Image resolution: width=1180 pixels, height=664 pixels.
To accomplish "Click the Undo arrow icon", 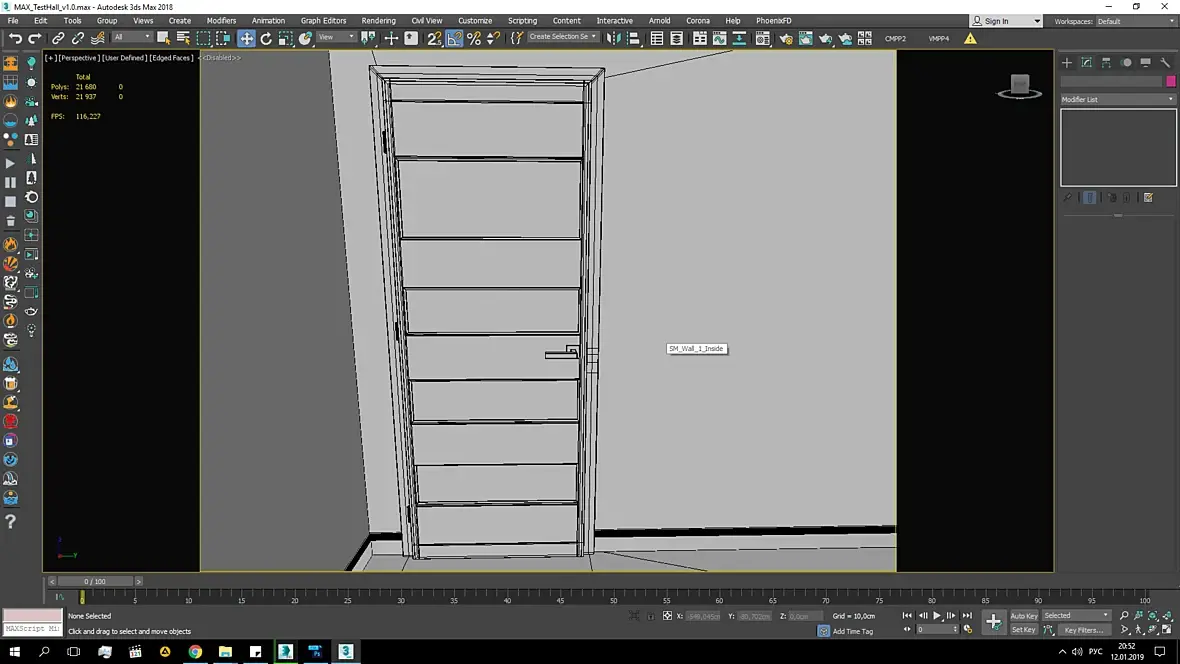I will [x=15, y=38].
